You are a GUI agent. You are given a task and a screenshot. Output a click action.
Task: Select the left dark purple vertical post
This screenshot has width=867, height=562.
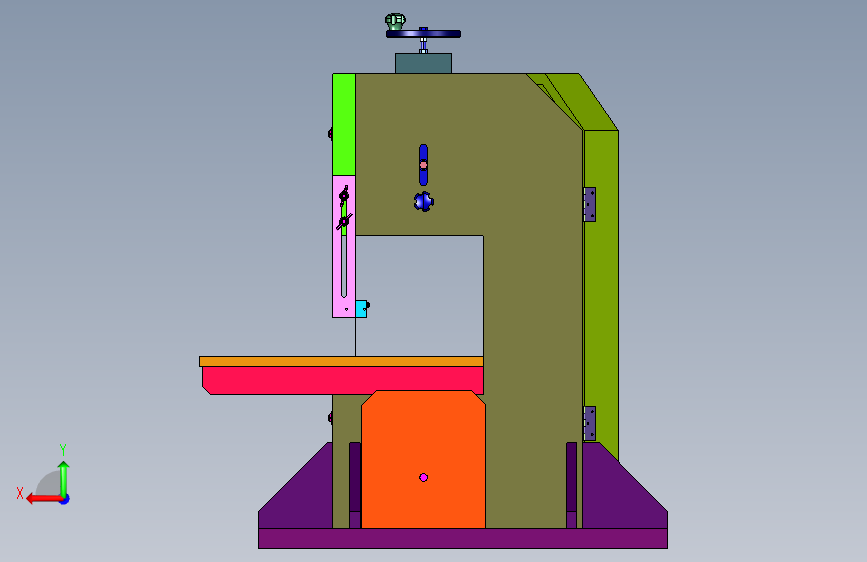pyautogui.click(x=355, y=485)
